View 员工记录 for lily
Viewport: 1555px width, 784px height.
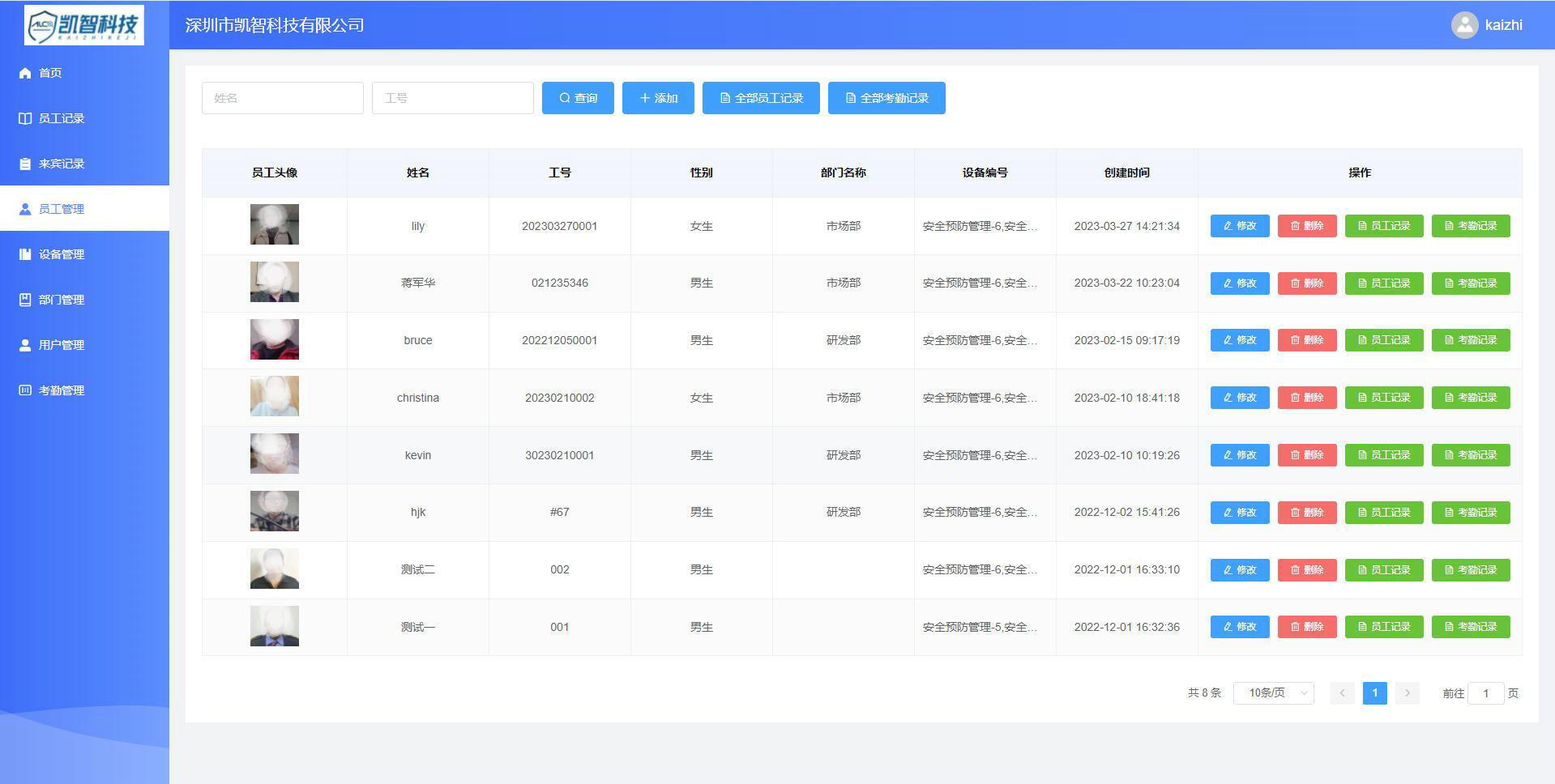tap(1384, 226)
